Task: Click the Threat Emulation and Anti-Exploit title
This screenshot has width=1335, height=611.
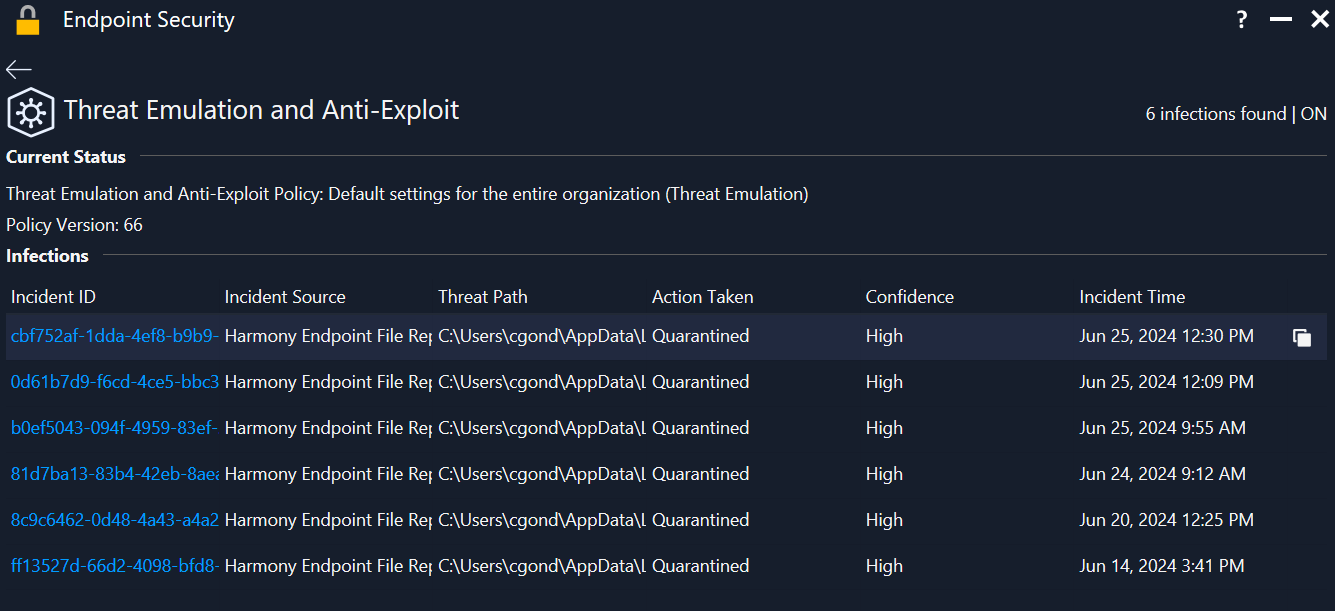Action: [x=262, y=110]
